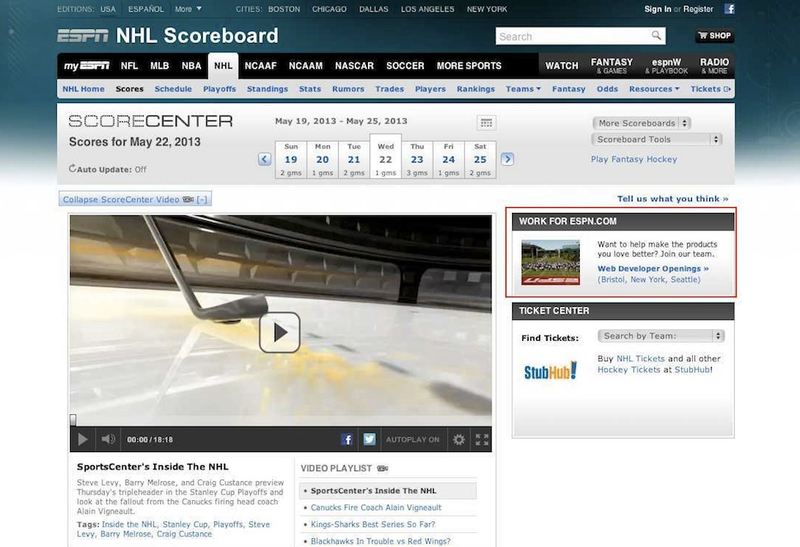Open the calendar date picker icon
This screenshot has height=547, width=800.
(x=486, y=122)
